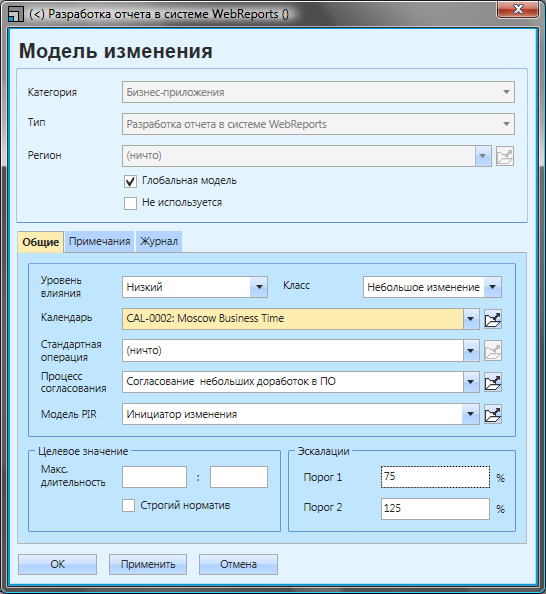This screenshot has width=546, height=594.
Task: Click the Порог 2 input field
Action: click(x=435, y=509)
